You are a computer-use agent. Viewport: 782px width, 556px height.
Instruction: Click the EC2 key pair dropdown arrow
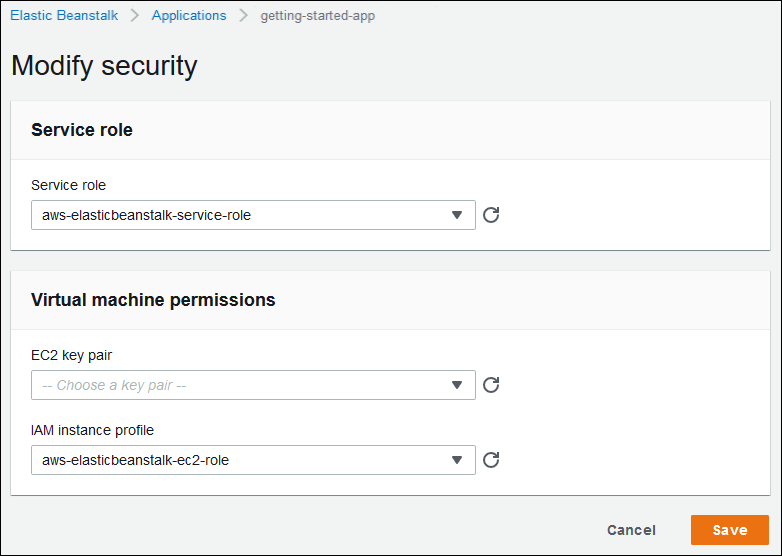tap(457, 385)
